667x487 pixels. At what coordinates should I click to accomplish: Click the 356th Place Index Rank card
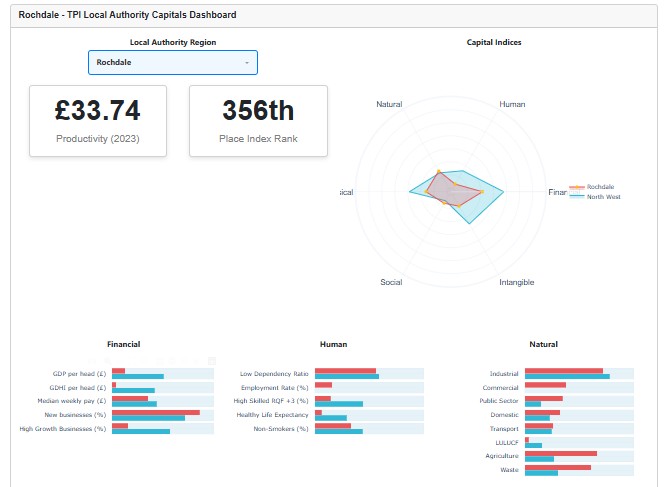pos(258,120)
